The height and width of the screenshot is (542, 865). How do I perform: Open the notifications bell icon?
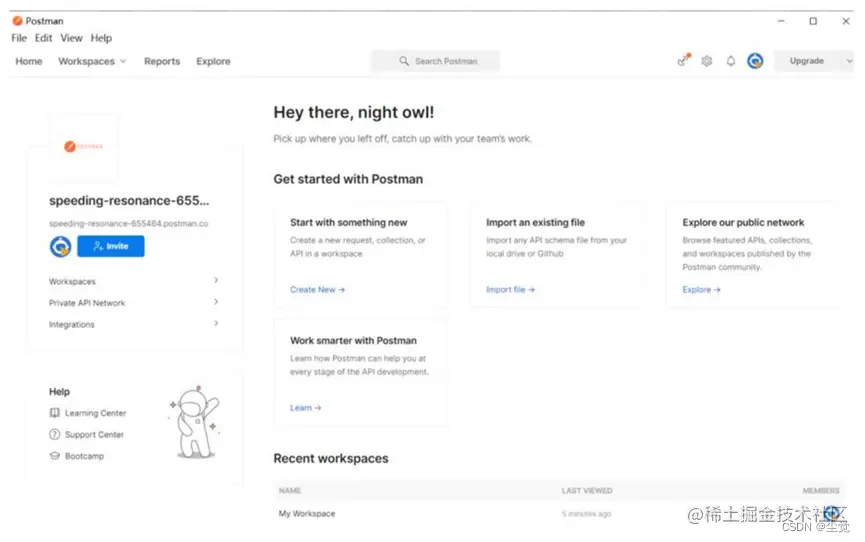point(730,61)
